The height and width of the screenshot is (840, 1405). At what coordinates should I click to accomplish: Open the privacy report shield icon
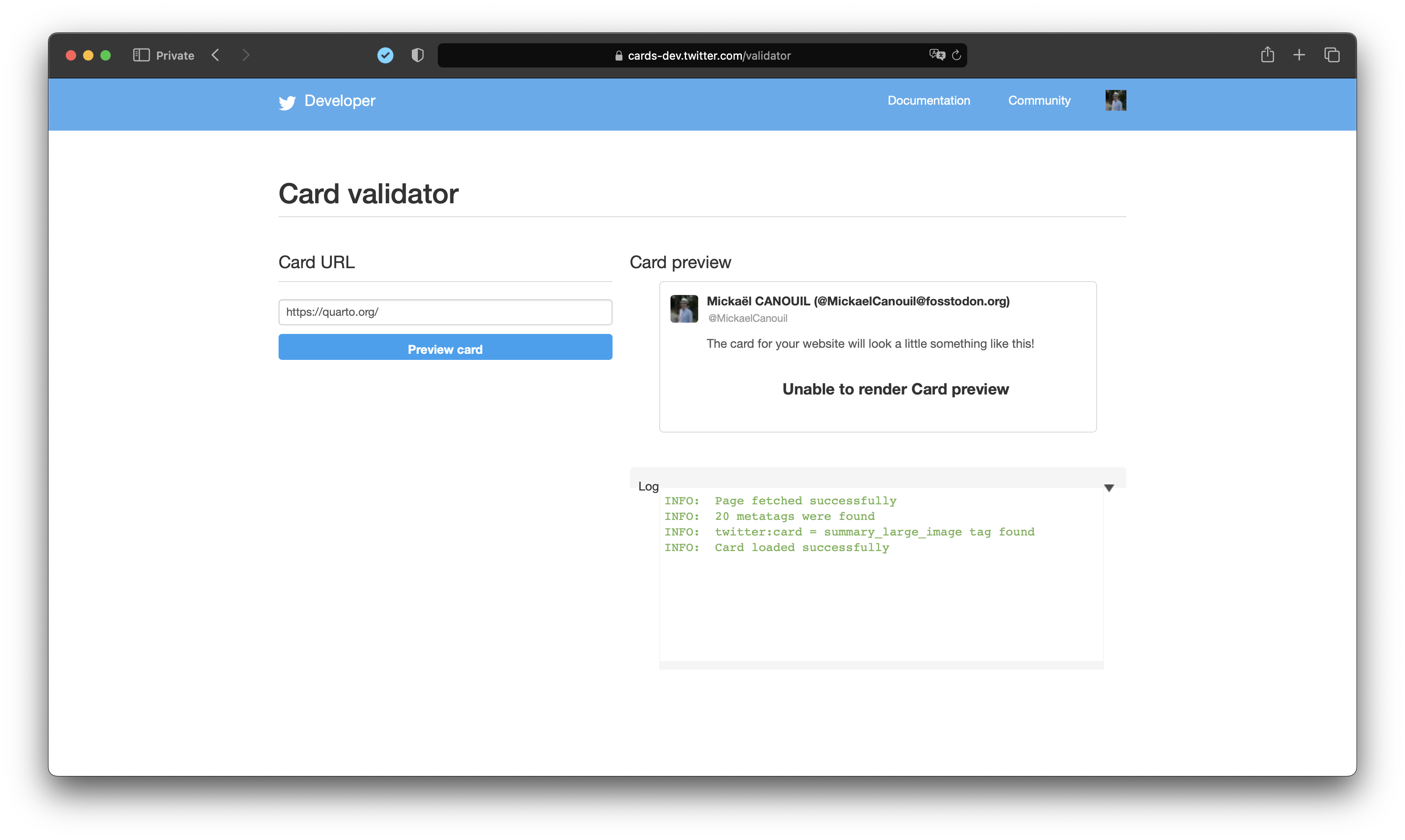tap(417, 55)
